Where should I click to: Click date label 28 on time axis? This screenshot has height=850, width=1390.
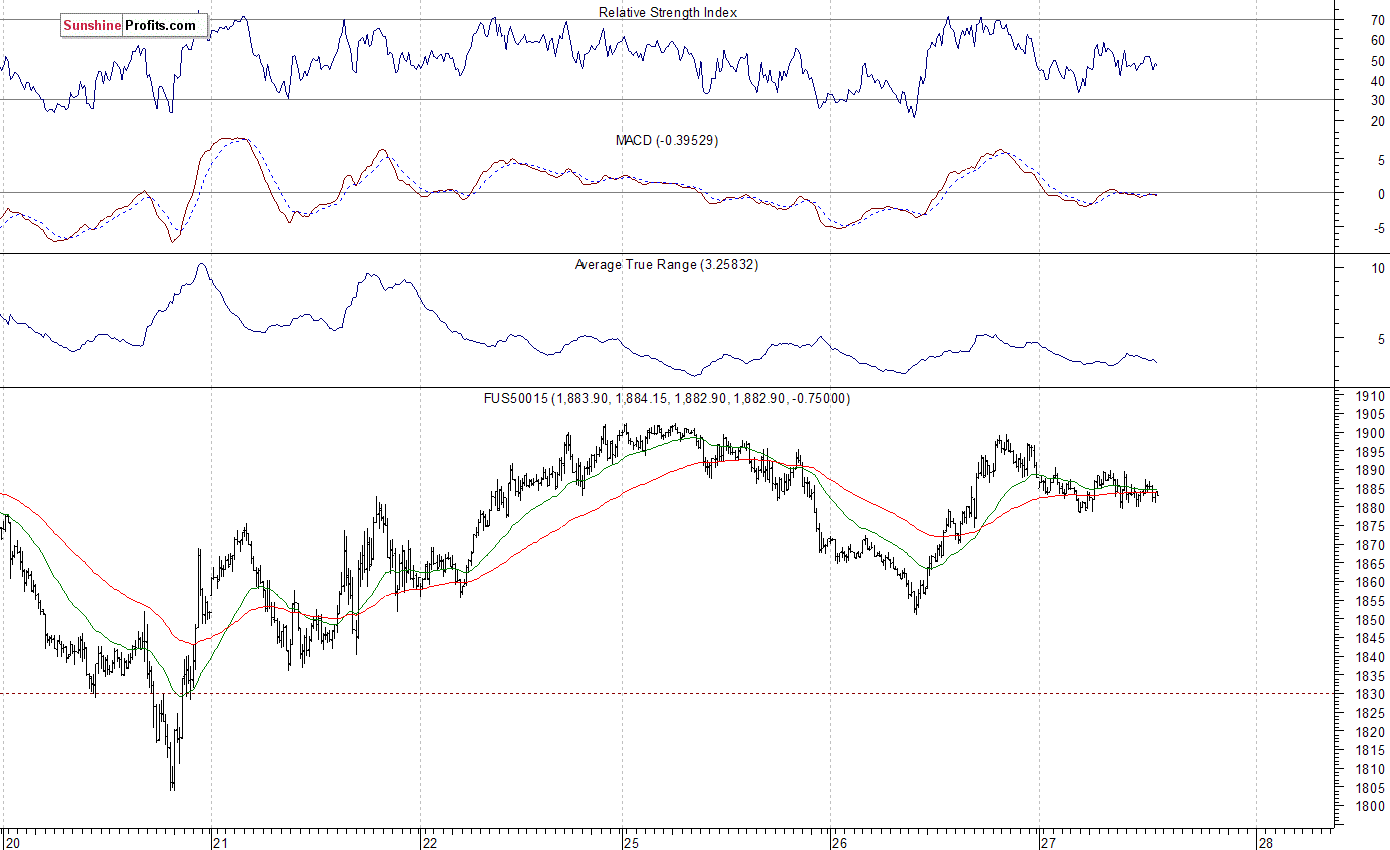(1266, 842)
